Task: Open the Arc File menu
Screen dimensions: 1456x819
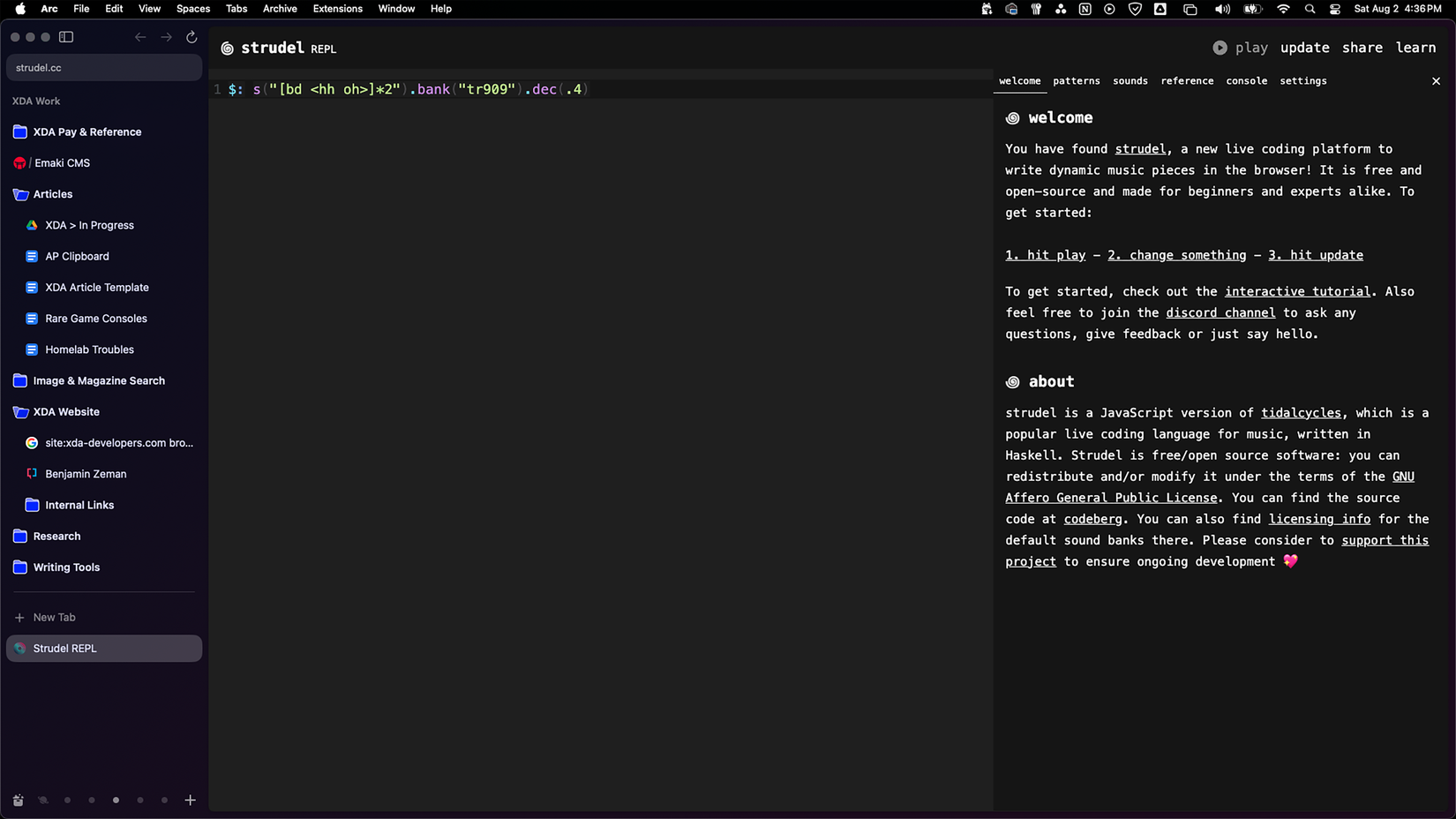Action: (81, 9)
